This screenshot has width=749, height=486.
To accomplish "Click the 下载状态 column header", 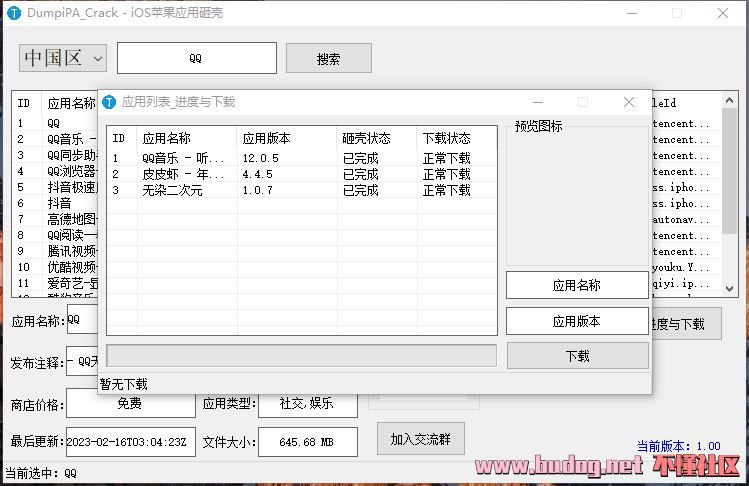I will 455,138.
